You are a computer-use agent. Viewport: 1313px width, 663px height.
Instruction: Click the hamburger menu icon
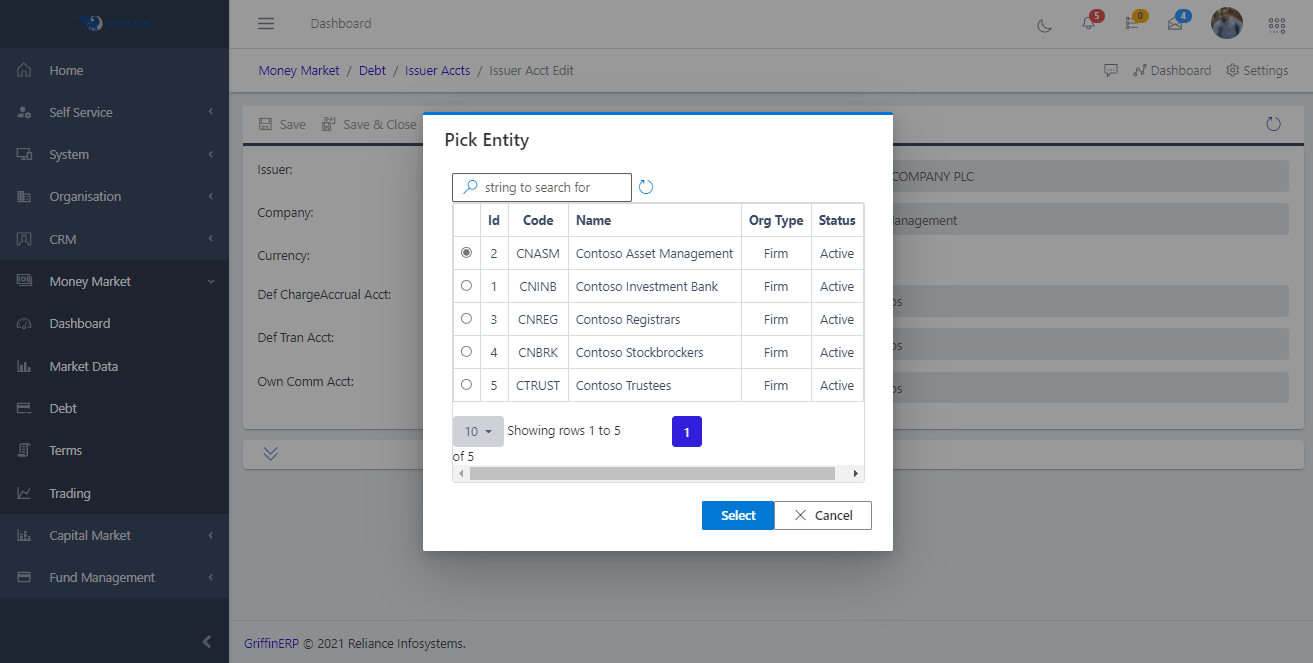tap(265, 24)
